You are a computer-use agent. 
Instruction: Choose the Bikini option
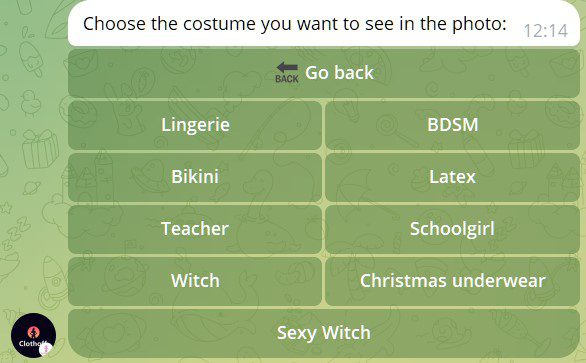pyautogui.click(x=195, y=177)
